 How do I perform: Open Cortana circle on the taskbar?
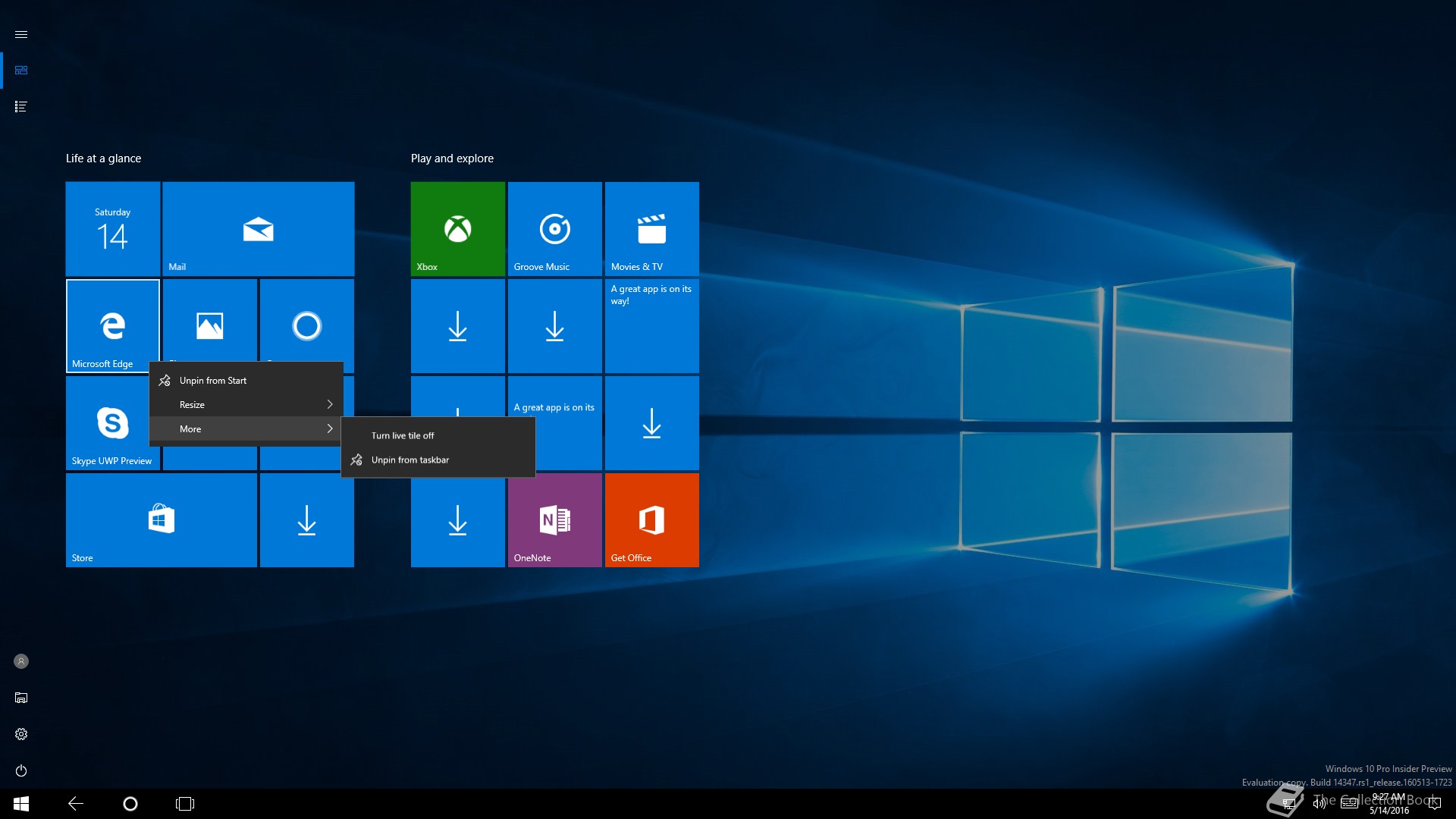click(x=130, y=804)
